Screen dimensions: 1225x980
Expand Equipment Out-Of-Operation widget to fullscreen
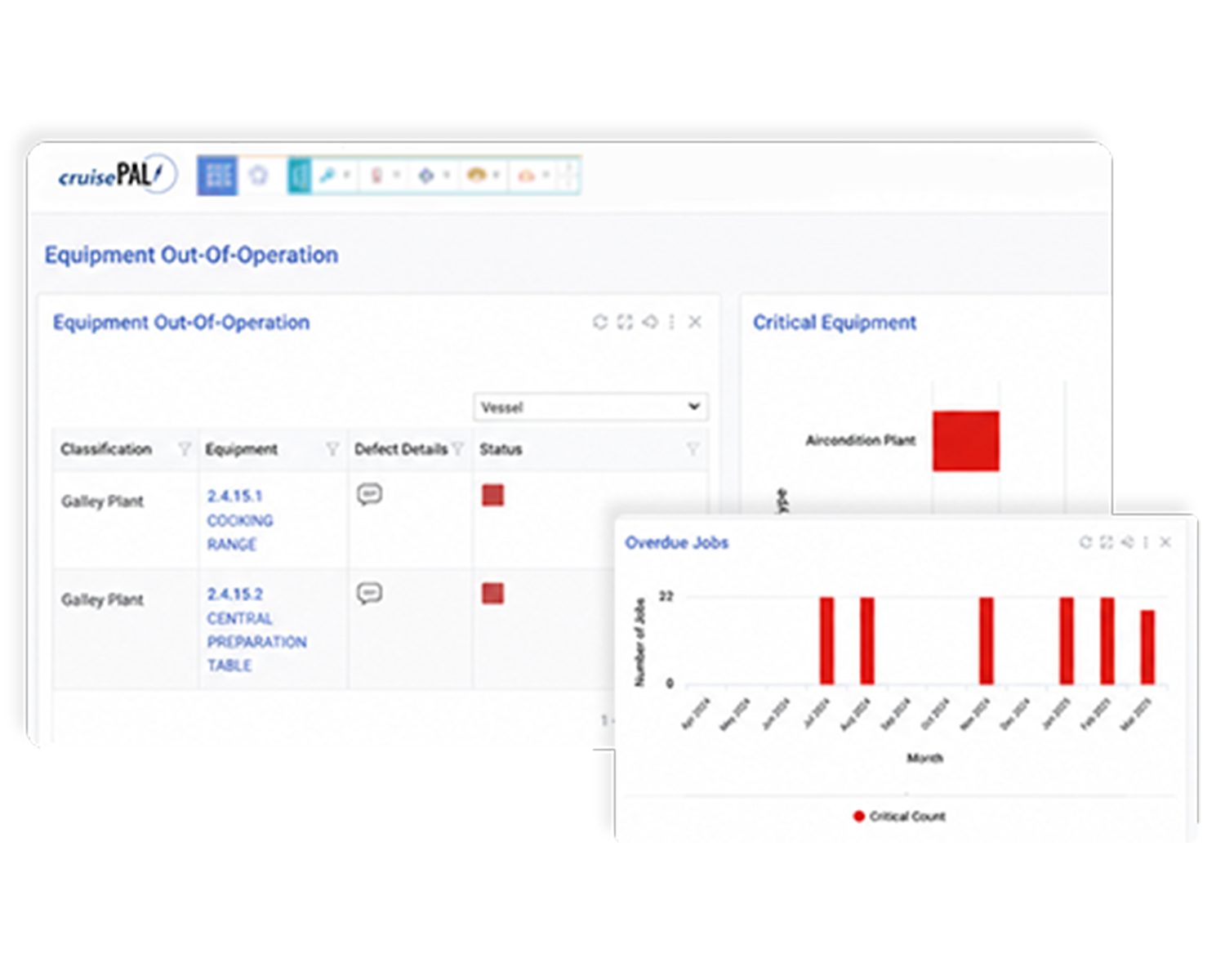[x=625, y=322]
